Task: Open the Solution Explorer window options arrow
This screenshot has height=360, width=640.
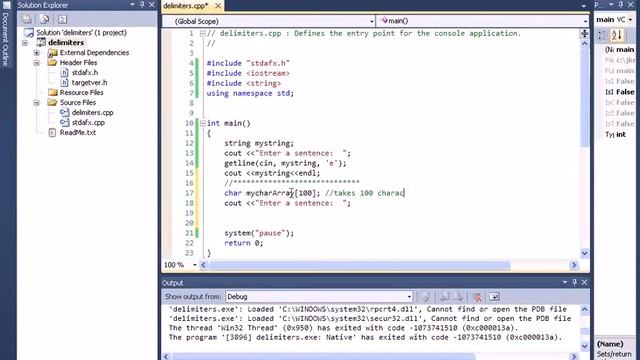Action: [x=132, y=4]
